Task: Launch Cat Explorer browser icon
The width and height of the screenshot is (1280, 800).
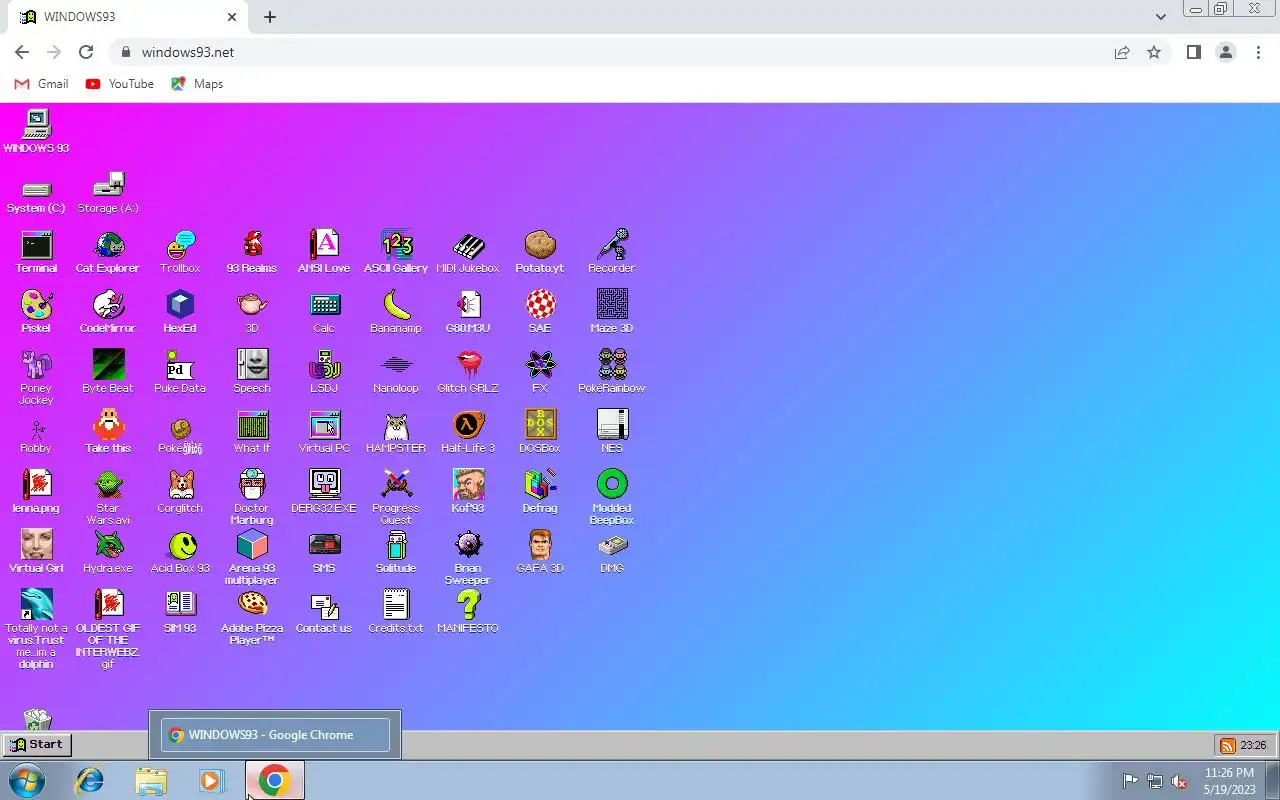Action: pos(108,245)
